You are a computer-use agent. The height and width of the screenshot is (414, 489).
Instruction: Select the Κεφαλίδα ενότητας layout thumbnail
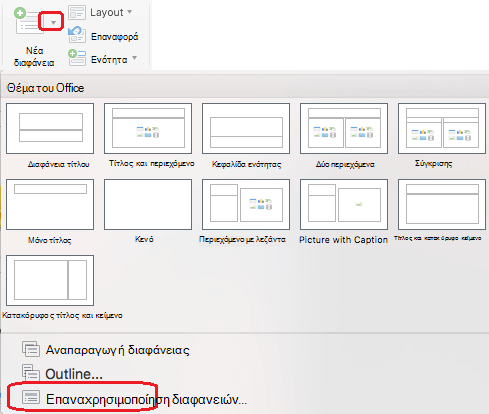click(246, 128)
